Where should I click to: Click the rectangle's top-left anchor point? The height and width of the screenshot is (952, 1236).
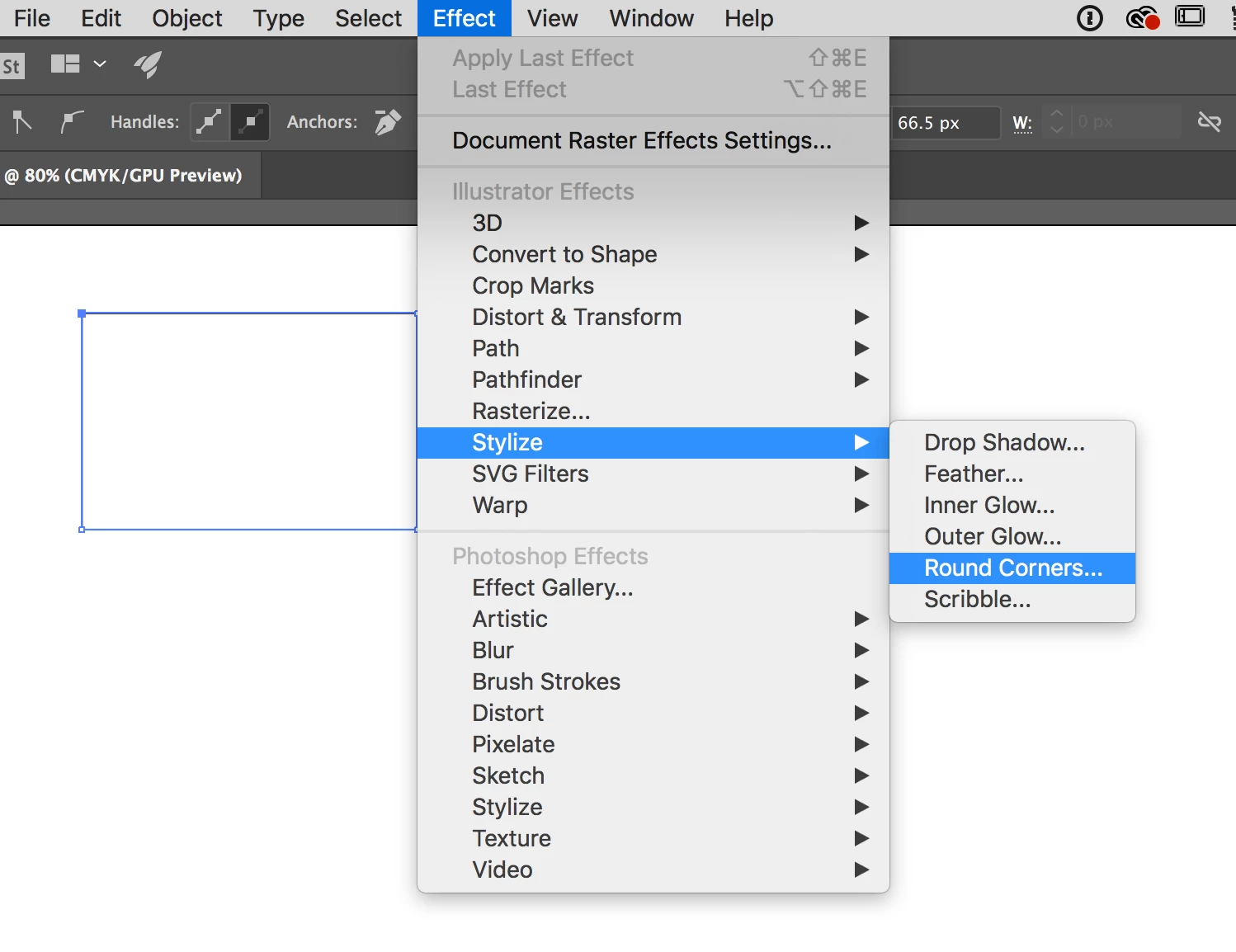tap(82, 313)
